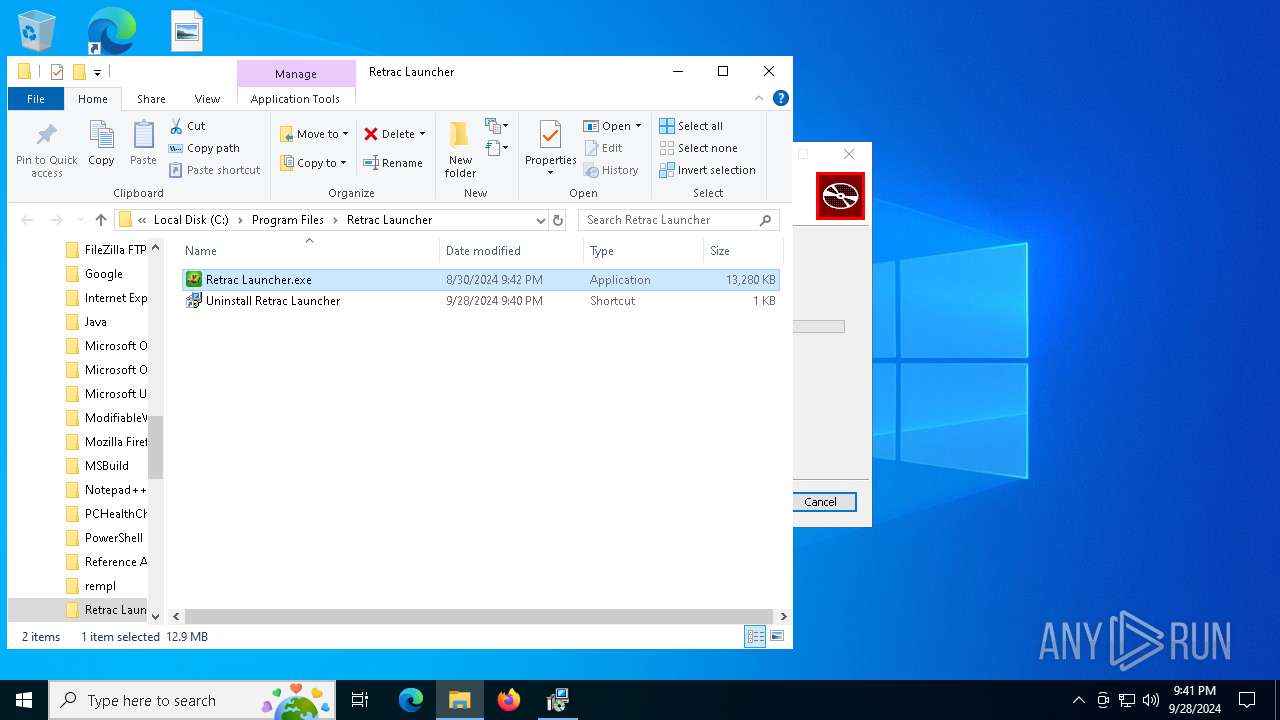Open the Windows Start menu
This screenshot has width=1280, height=720.
click(x=24, y=700)
